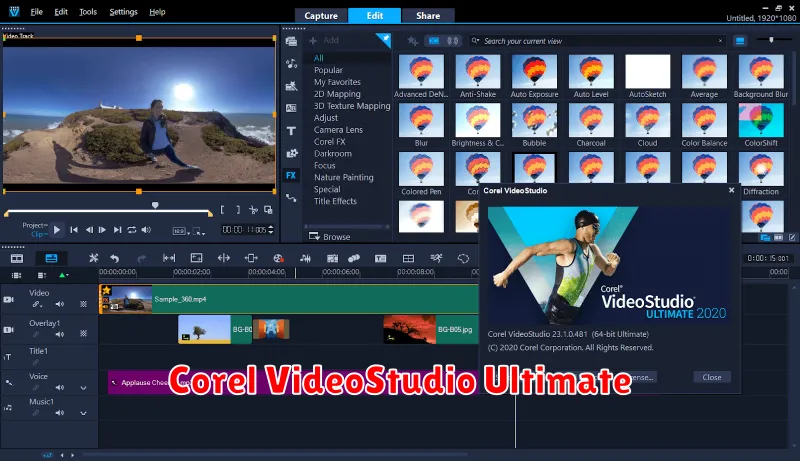Switch to the Share tab
The height and width of the screenshot is (461, 800).
(x=428, y=16)
